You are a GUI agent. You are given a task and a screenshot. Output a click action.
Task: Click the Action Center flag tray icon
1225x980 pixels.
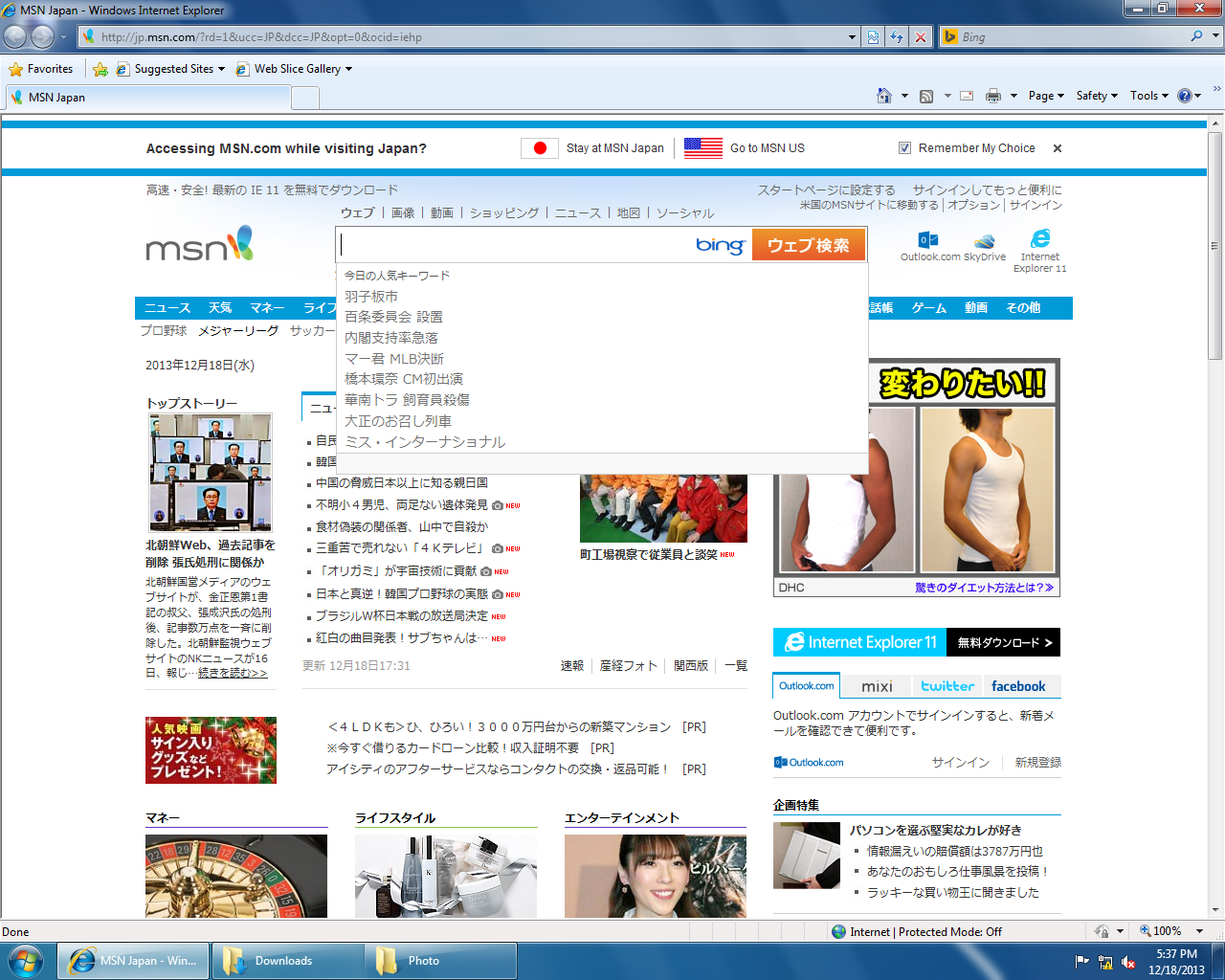(1082, 962)
